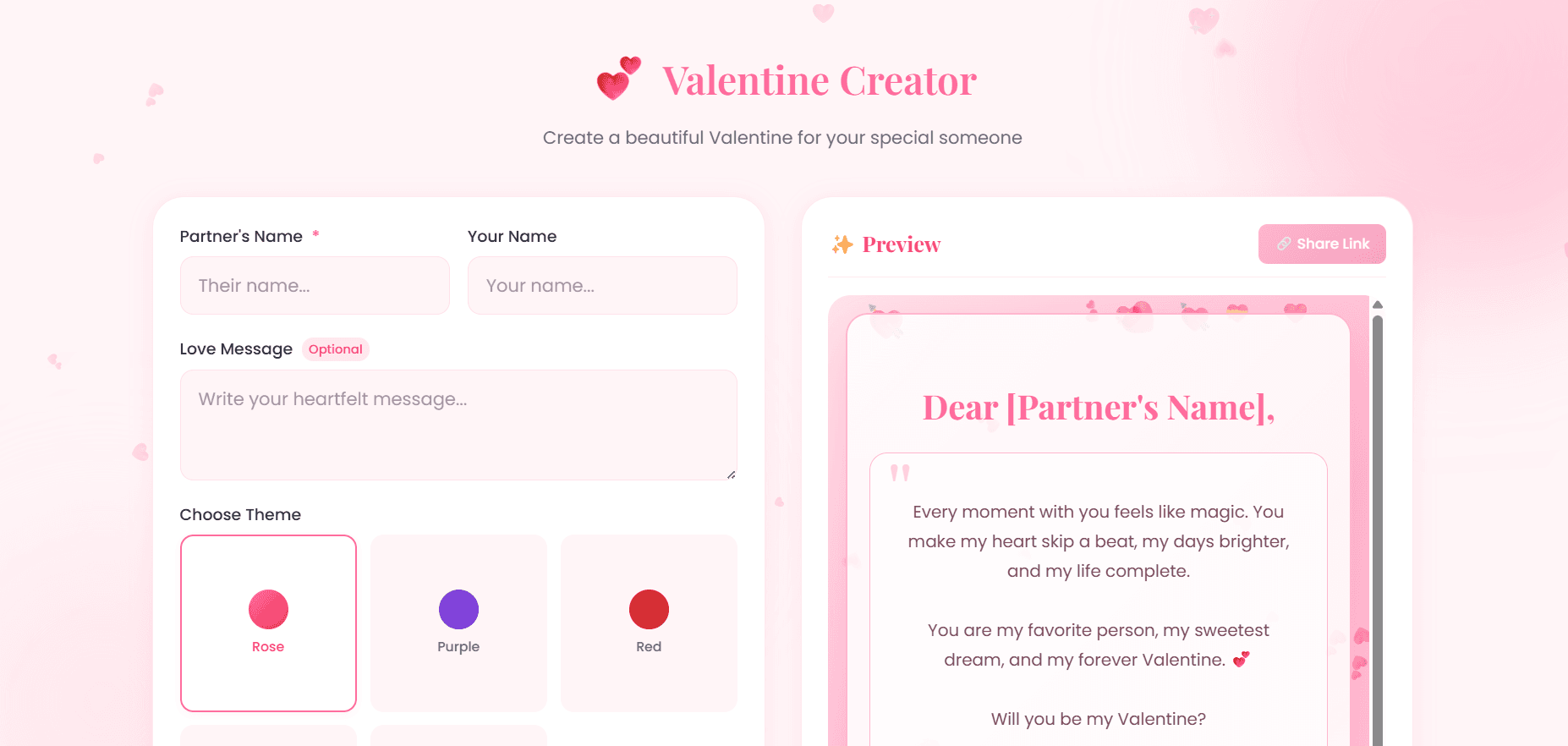Click the preview scrollbar up arrow

1377,304
